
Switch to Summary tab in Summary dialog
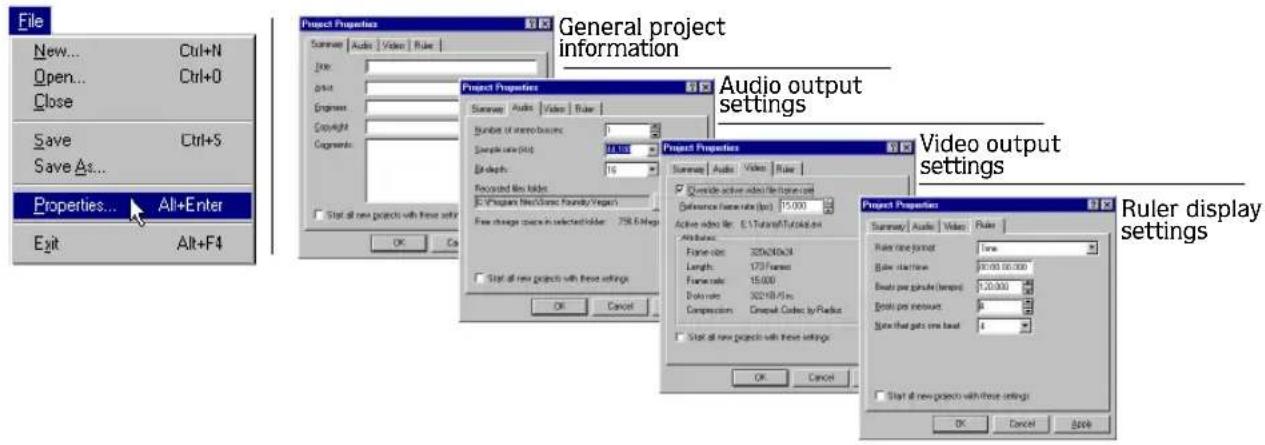(325, 45)
